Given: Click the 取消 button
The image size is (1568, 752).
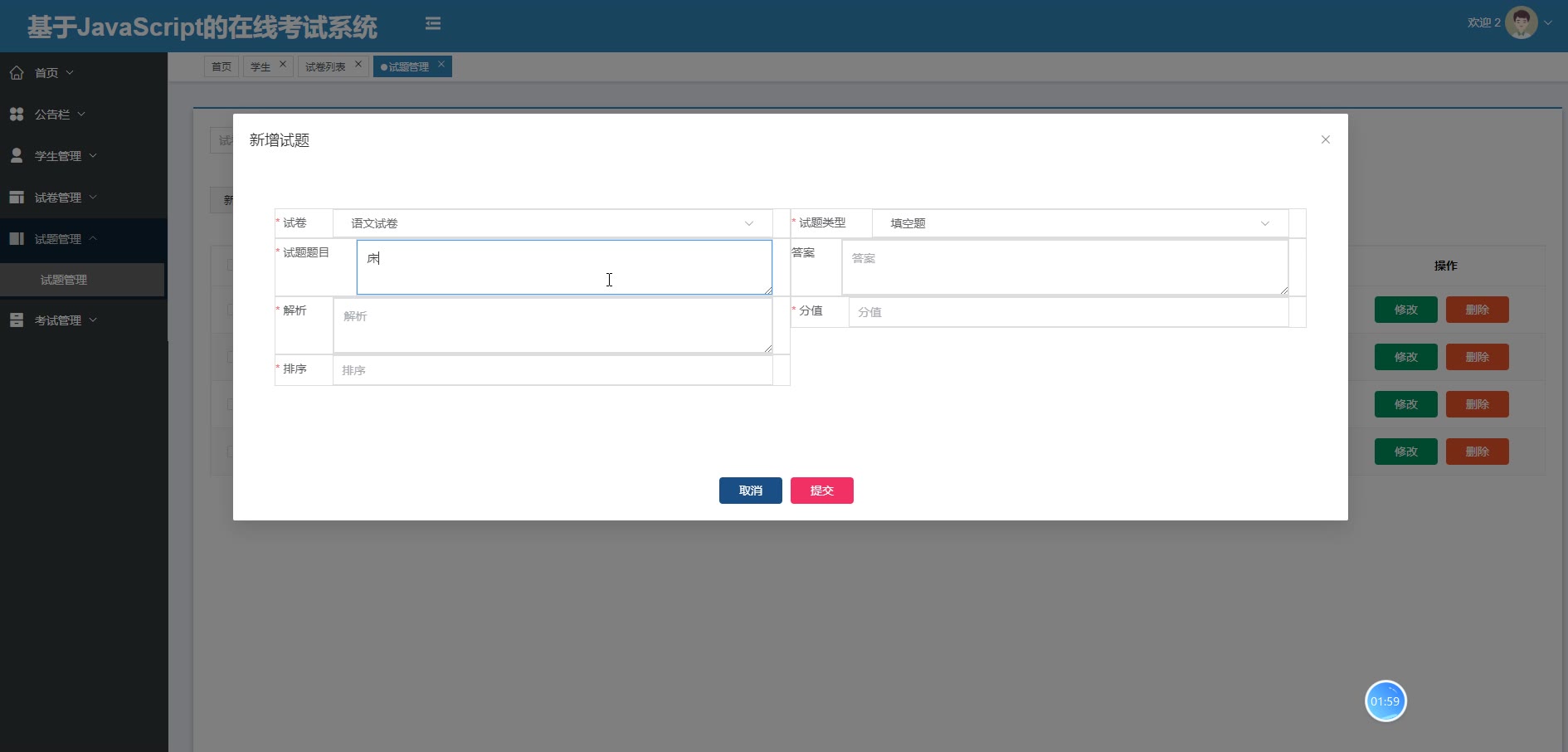Looking at the screenshot, I should coord(751,491).
